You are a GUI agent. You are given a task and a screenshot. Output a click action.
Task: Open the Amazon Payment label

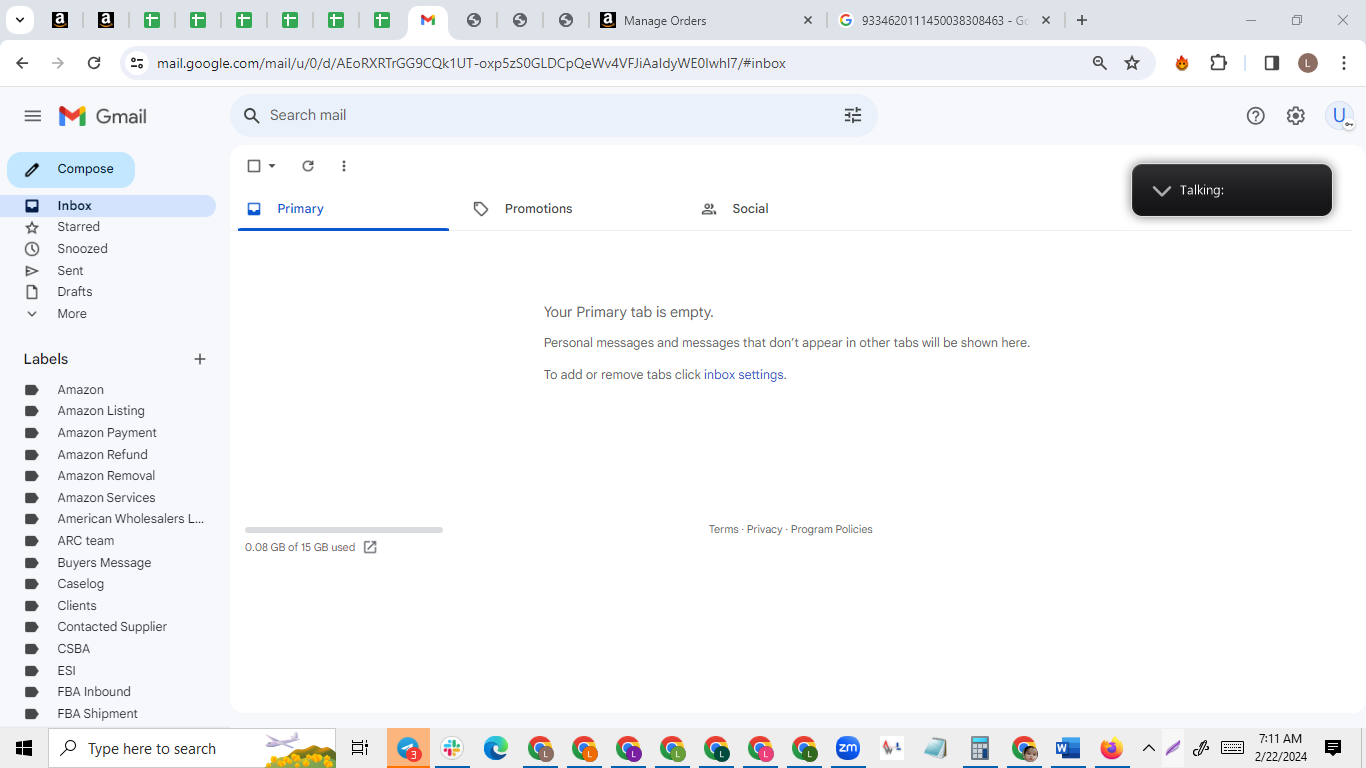pyautogui.click(x=108, y=433)
